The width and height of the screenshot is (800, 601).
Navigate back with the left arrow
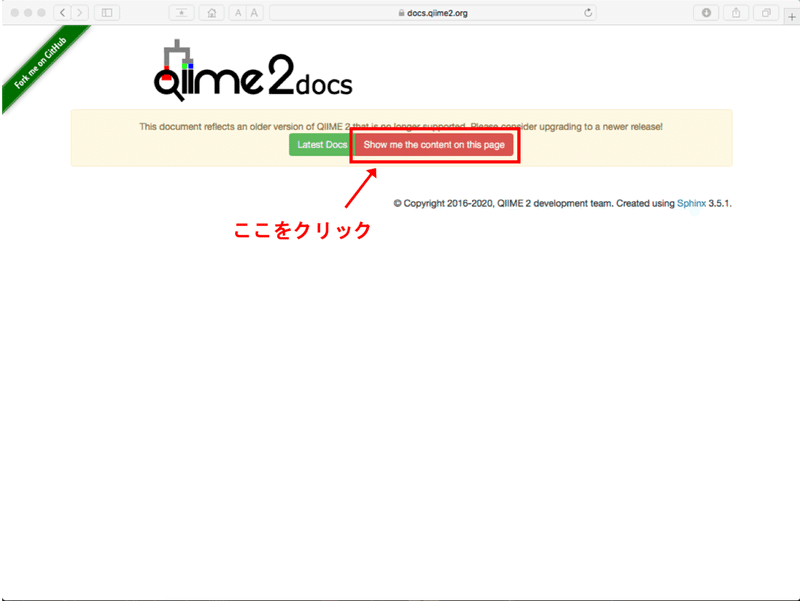pos(63,13)
